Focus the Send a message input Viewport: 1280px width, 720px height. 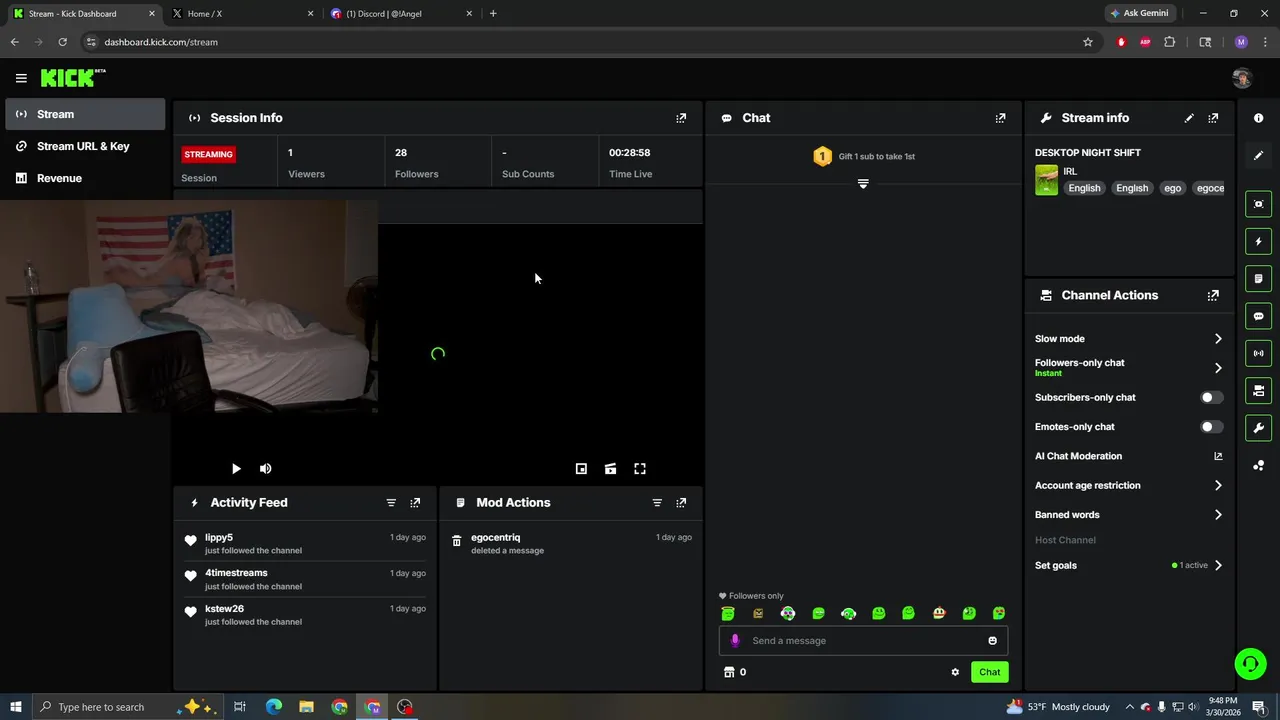[x=864, y=641]
